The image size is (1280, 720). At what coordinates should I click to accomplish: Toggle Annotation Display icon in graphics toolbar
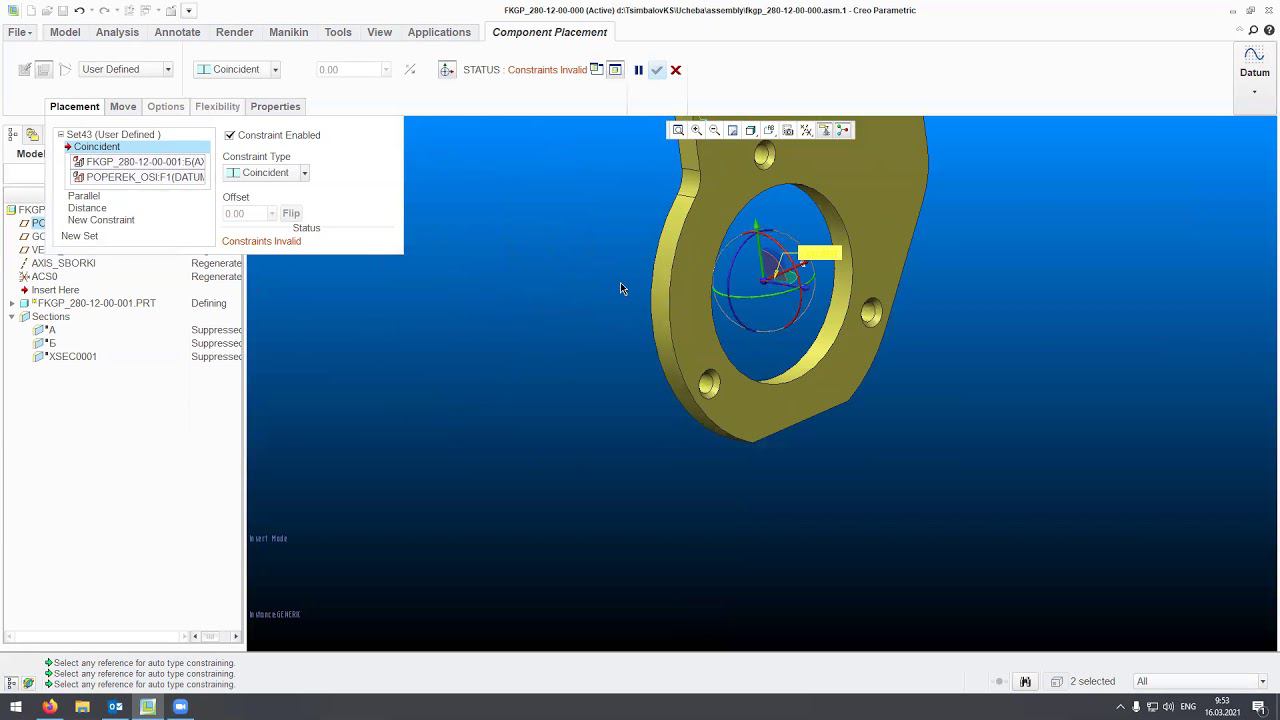(825, 130)
